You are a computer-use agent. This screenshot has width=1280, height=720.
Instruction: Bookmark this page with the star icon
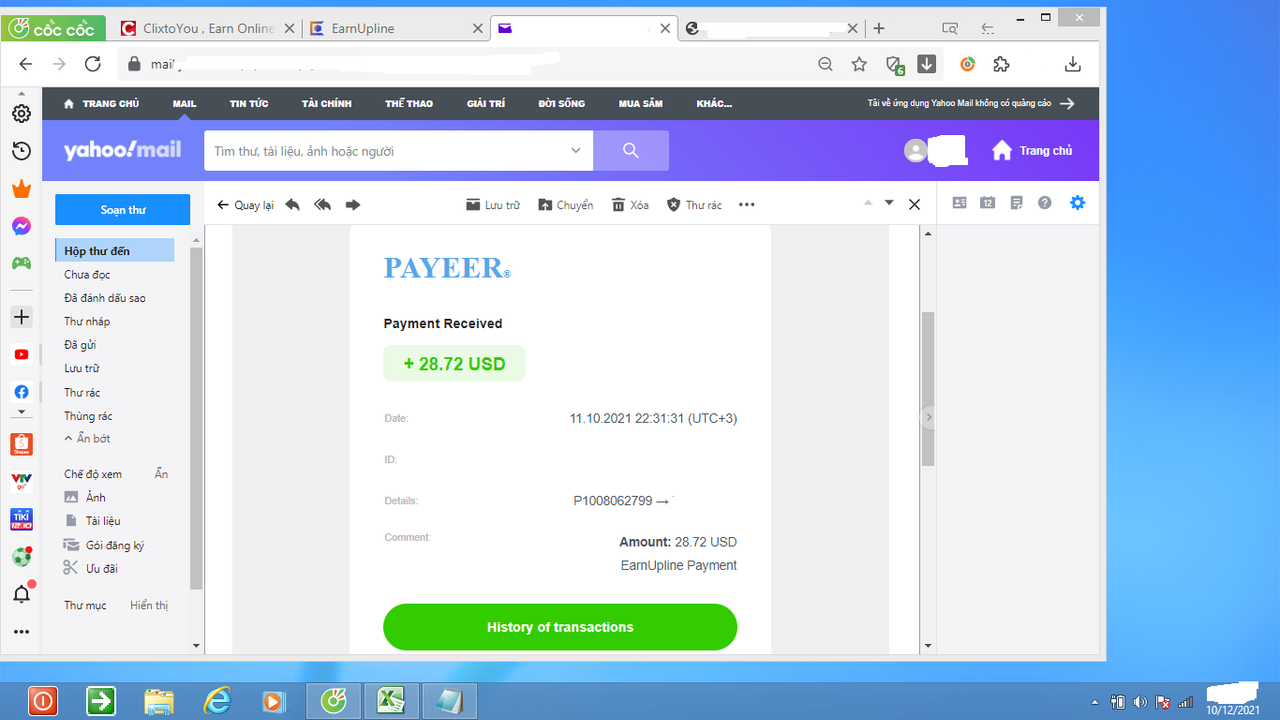859,64
